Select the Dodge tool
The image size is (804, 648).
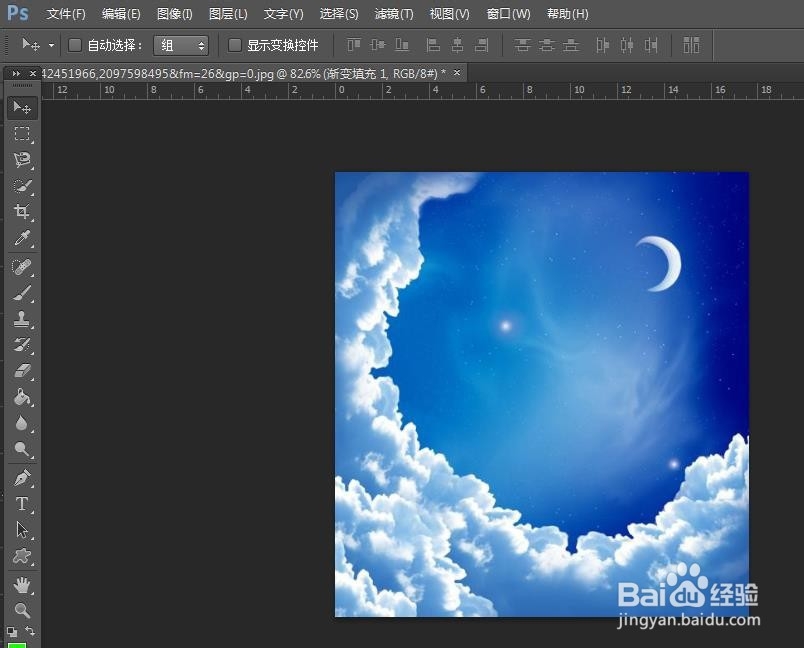coord(22,449)
